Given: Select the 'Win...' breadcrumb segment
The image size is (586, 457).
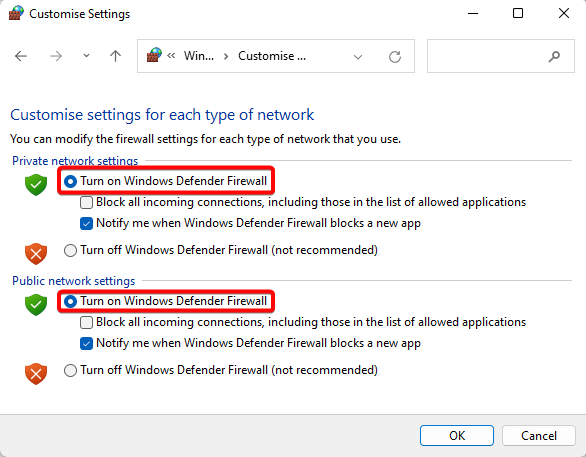Looking at the screenshot, I should point(199,56).
